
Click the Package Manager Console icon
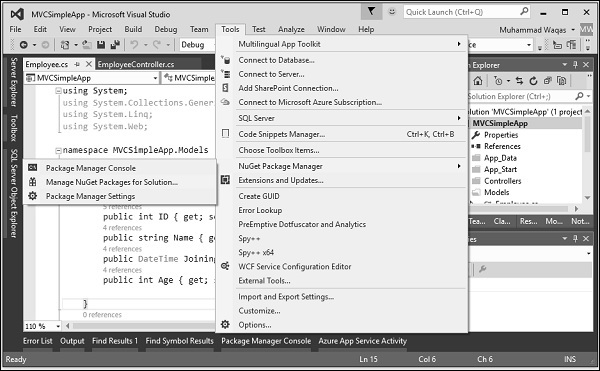click(x=33, y=168)
